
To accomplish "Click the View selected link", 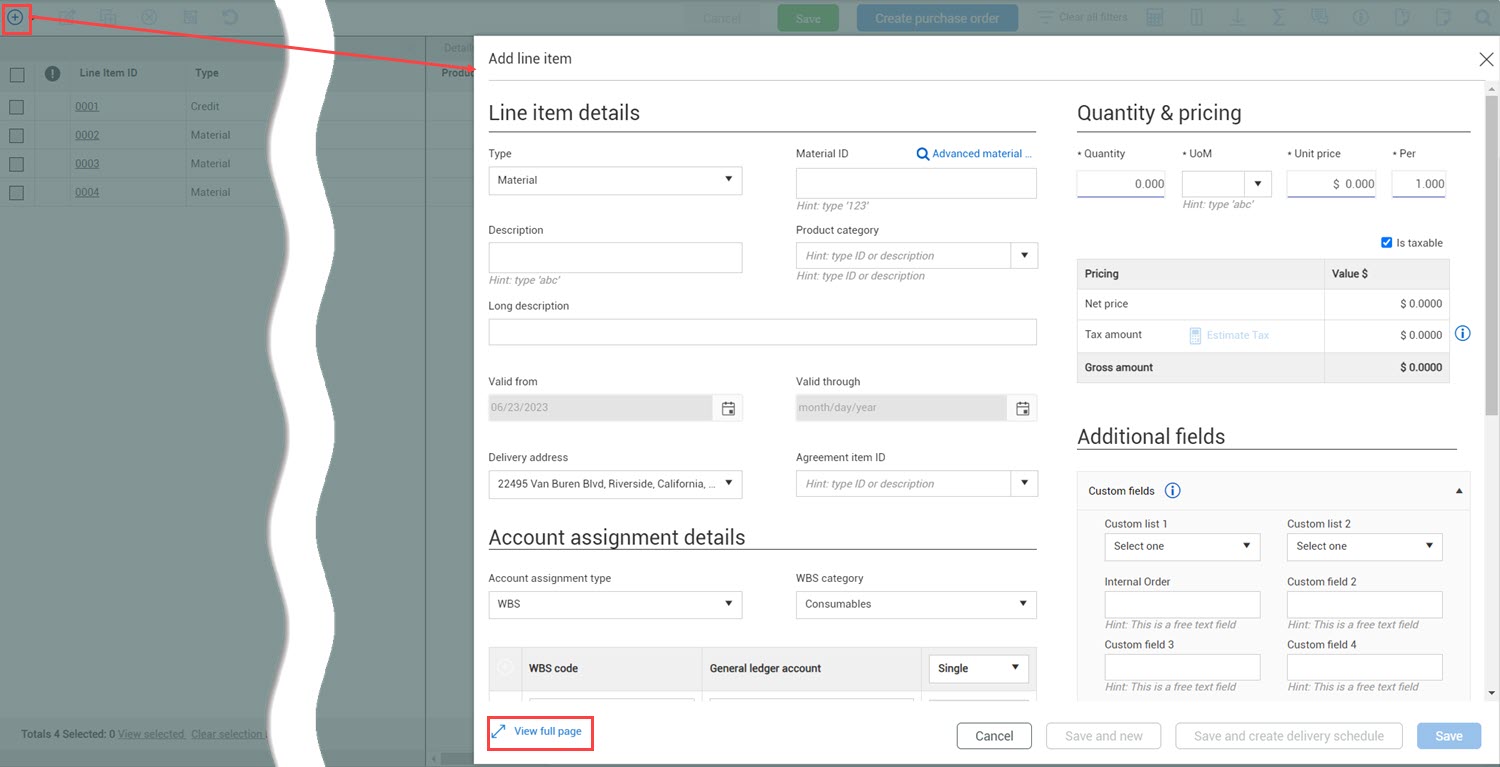I will [x=151, y=734].
